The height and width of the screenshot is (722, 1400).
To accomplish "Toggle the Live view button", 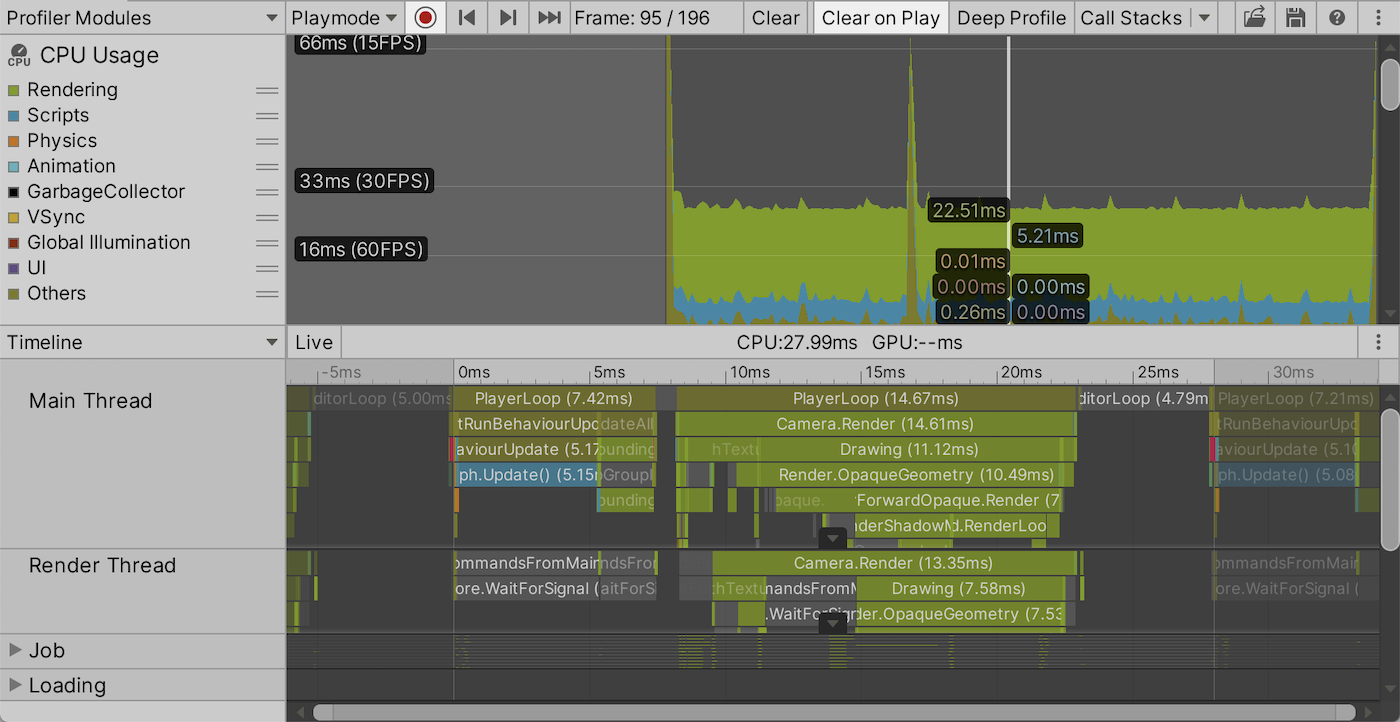I will 314,342.
